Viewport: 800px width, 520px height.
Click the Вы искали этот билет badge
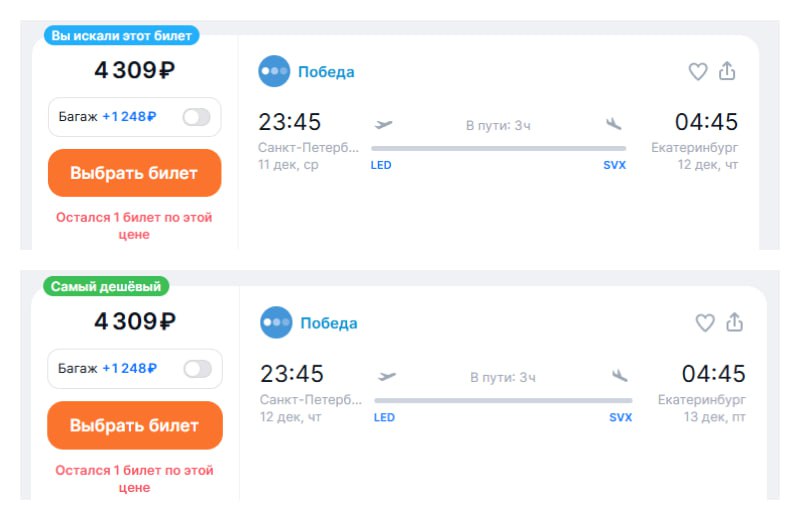tap(121, 35)
